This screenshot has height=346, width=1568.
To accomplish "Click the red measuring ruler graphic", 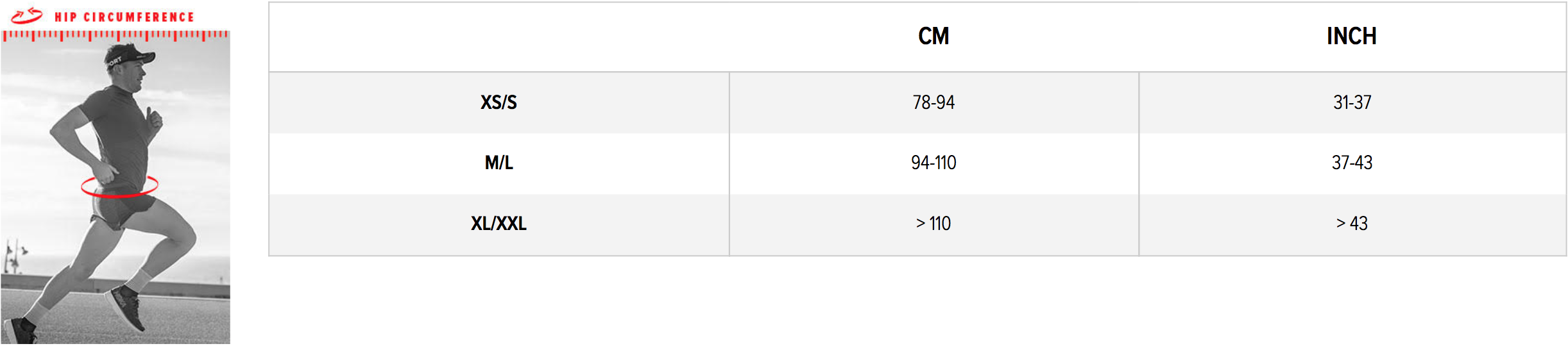I will [115, 36].
